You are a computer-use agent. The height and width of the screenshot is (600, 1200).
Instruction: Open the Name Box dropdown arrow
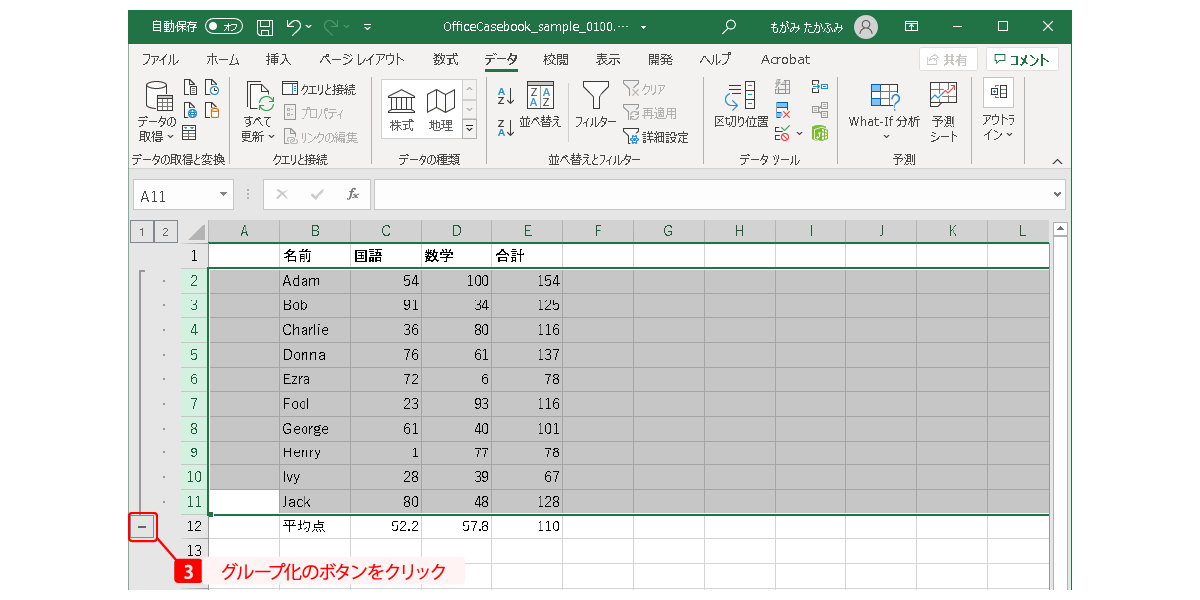click(223, 196)
